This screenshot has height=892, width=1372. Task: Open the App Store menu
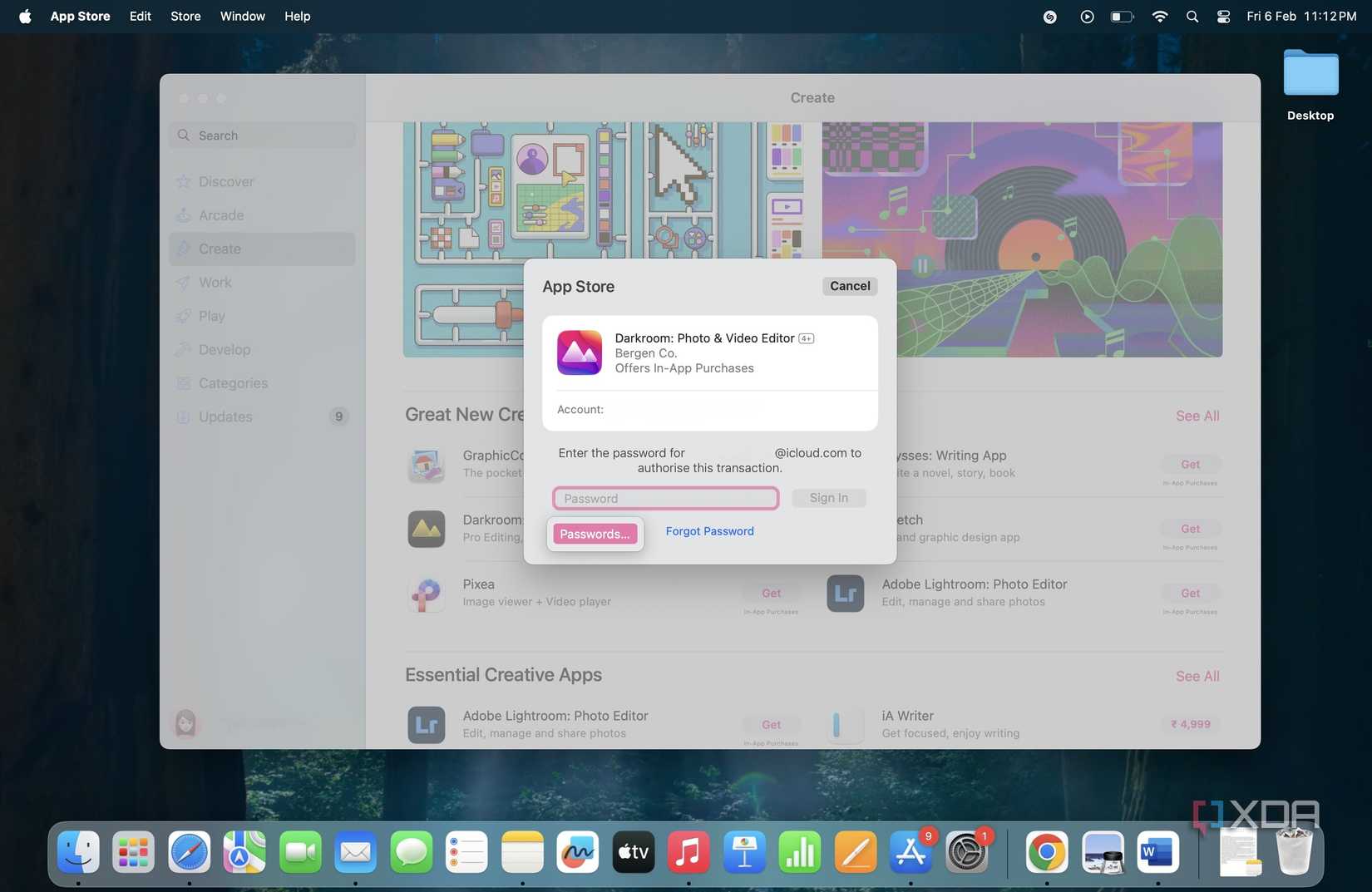point(80,16)
